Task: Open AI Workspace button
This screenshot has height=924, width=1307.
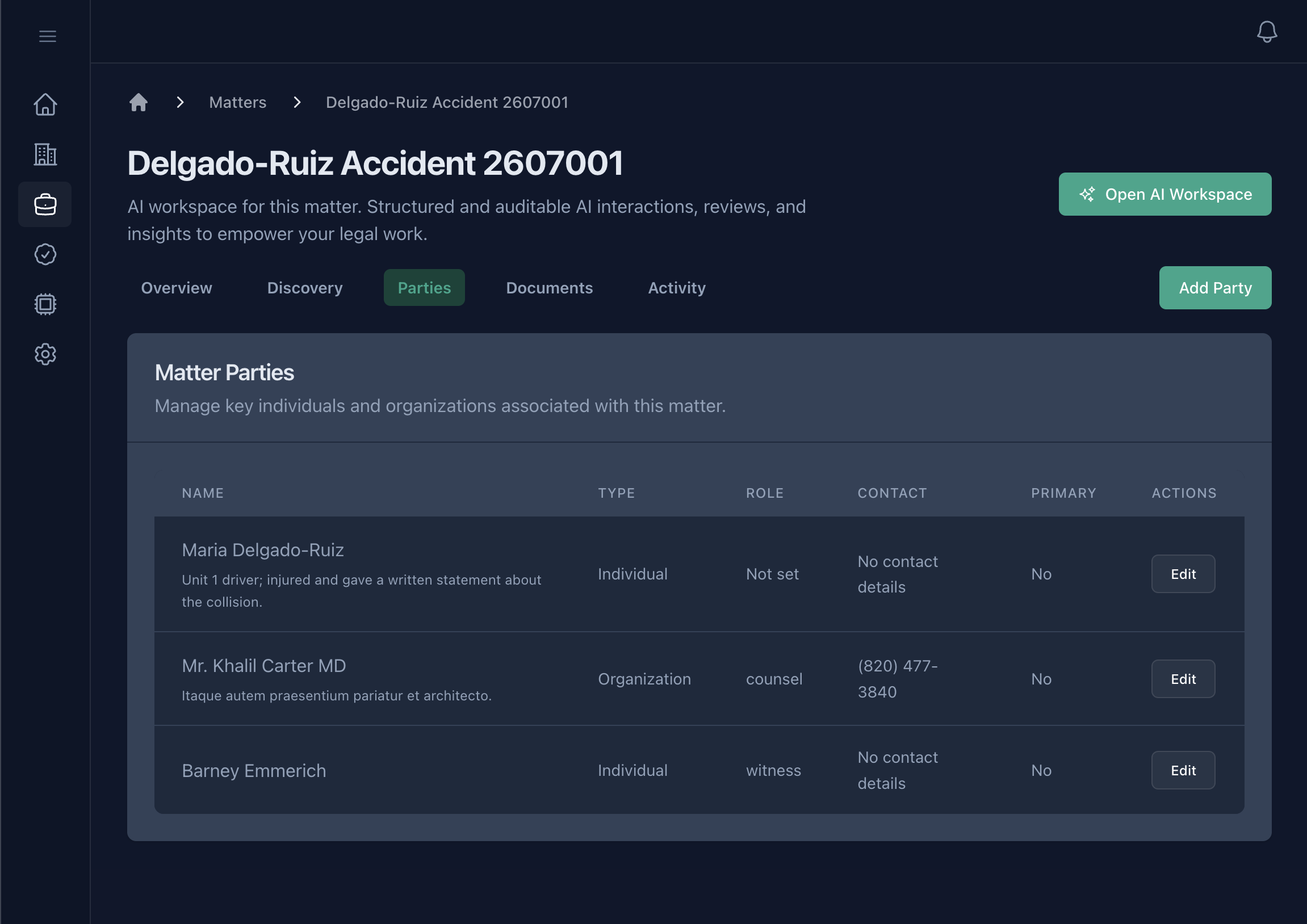Action: click(x=1164, y=194)
